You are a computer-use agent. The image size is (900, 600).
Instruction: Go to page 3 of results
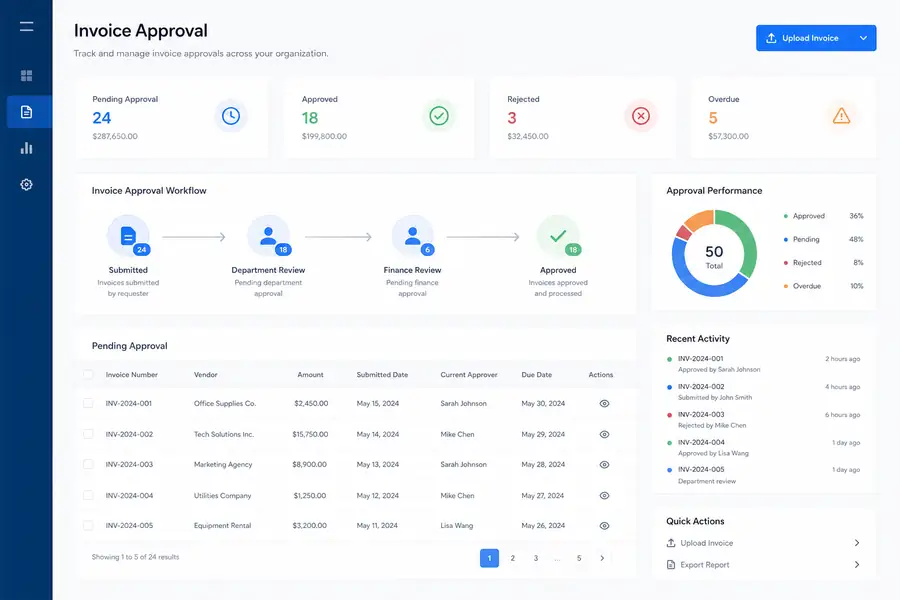coord(536,558)
